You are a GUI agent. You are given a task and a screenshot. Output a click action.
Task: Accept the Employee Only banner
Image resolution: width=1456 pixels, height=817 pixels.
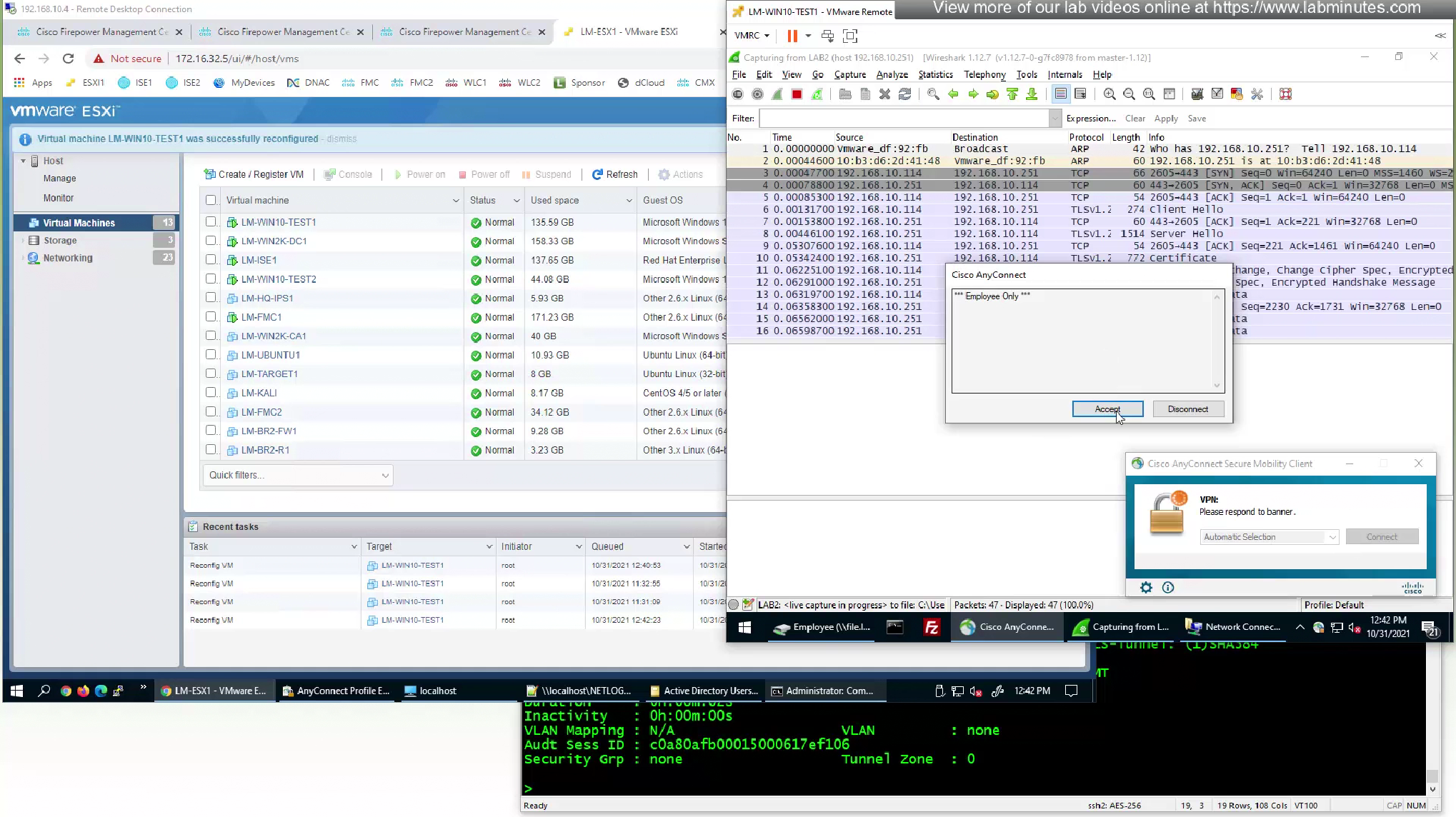pos(1107,409)
